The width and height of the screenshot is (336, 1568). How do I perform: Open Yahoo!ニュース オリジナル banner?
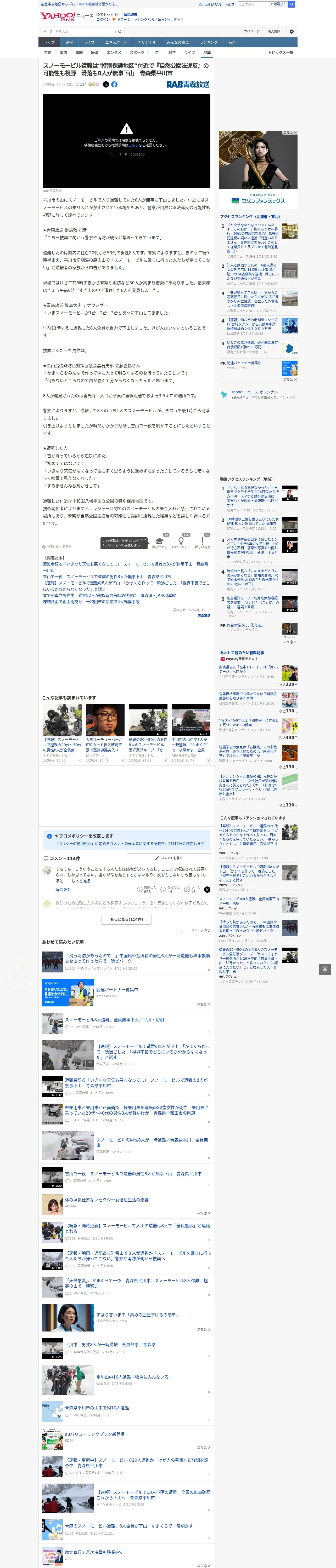(258, 394)
